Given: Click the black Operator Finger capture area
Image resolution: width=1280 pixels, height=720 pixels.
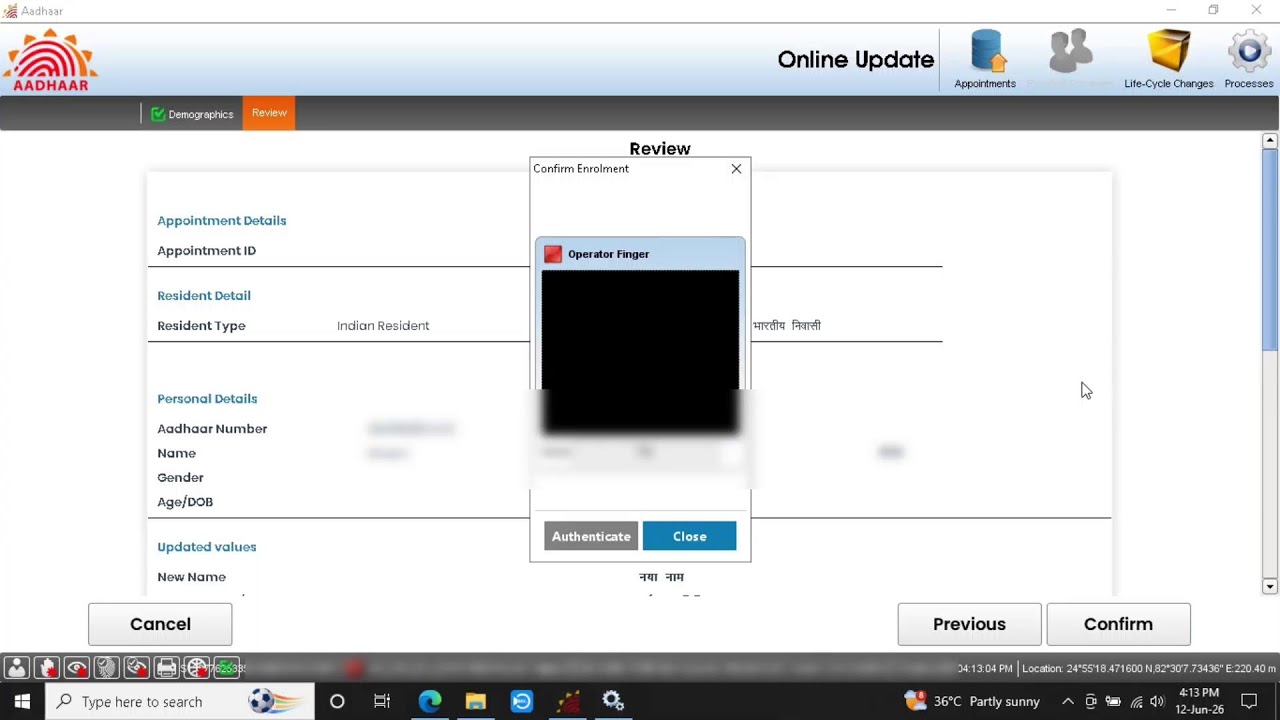Looking at the screenshot, I should [x=640, y=352].
